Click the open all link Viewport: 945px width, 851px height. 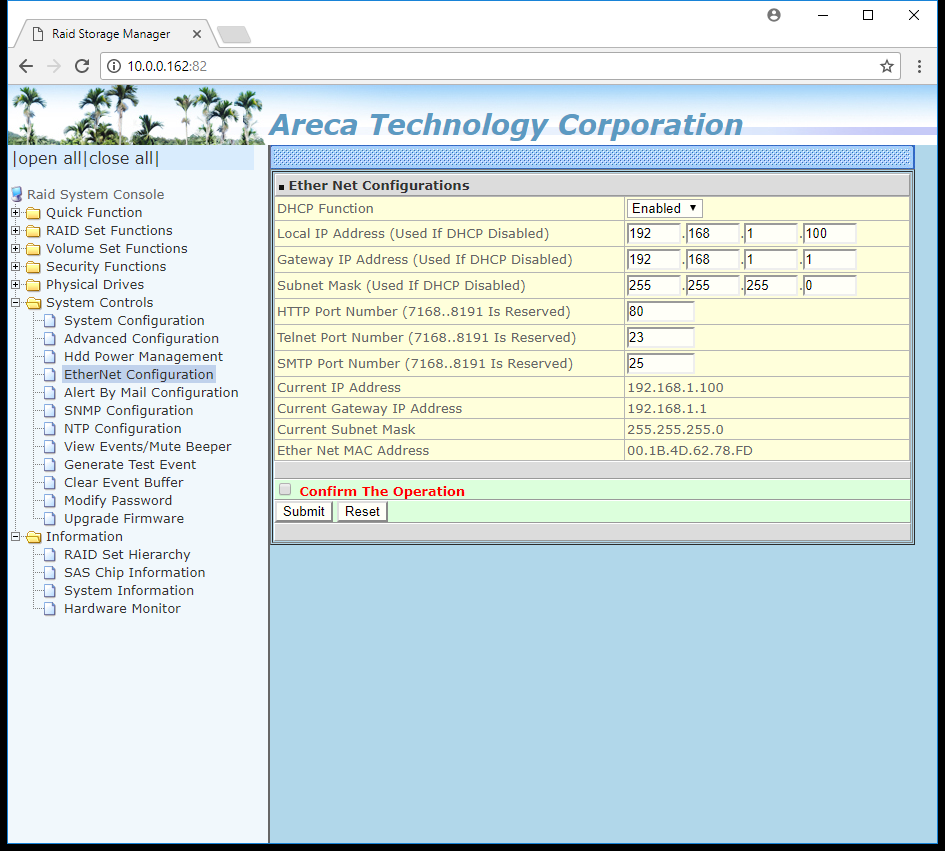[49, 159]
